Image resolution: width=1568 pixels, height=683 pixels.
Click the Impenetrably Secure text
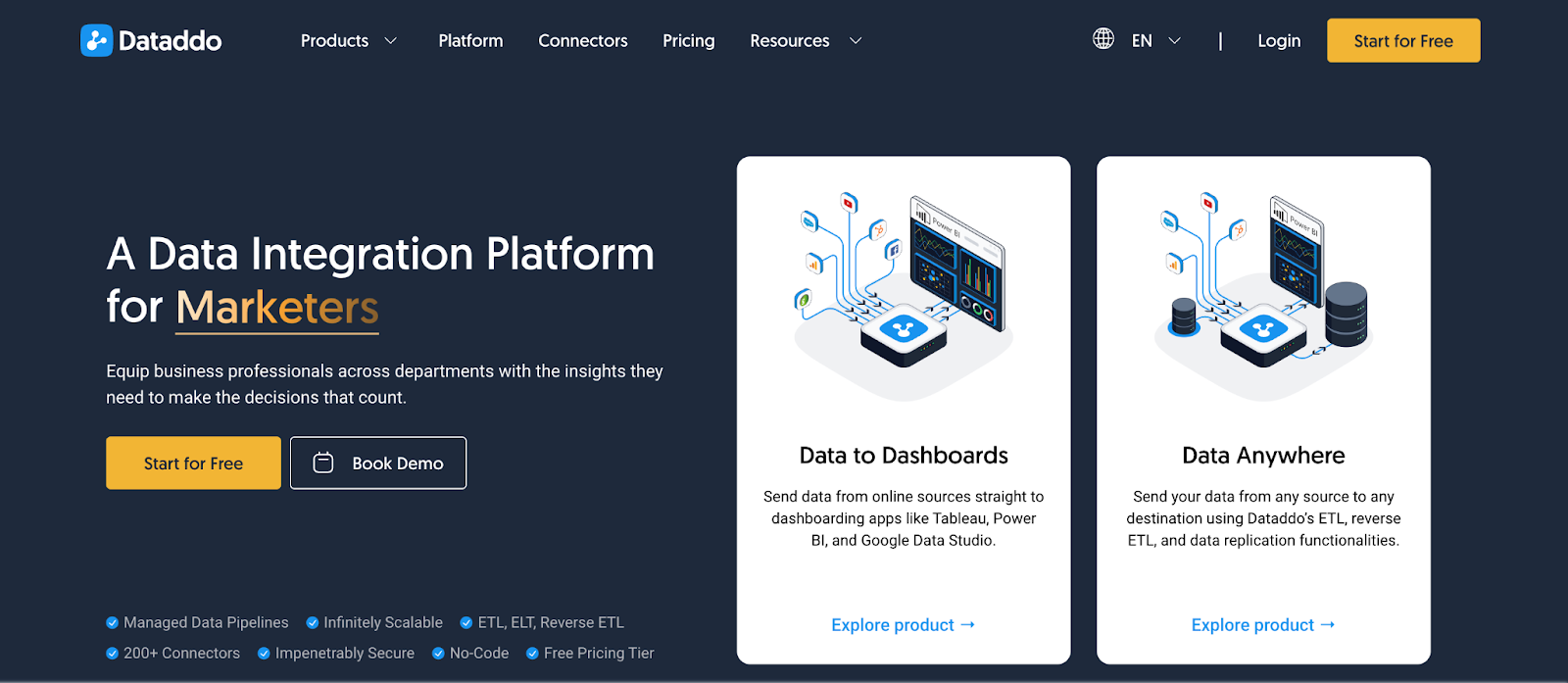point(345,654)
